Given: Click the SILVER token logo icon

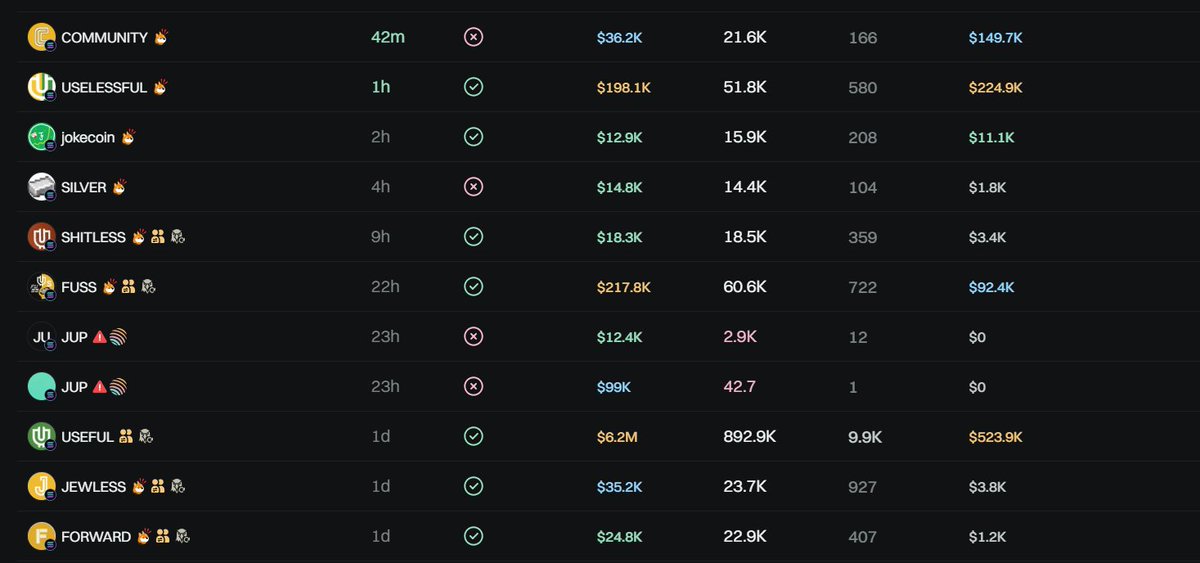Looking at the screenshot, I should pyautogui.click(x=41, y=187).
